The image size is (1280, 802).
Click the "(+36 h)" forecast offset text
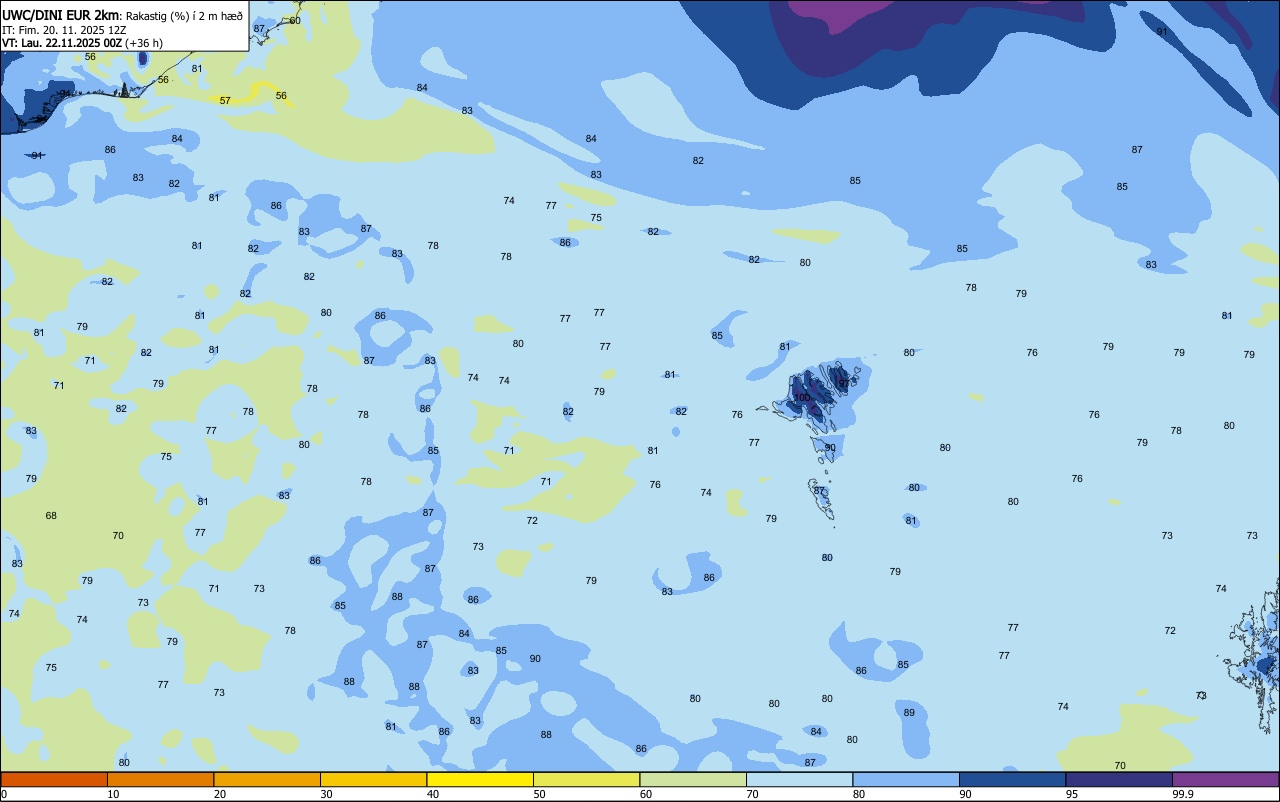pyautogui.click(x=144, y=43)
